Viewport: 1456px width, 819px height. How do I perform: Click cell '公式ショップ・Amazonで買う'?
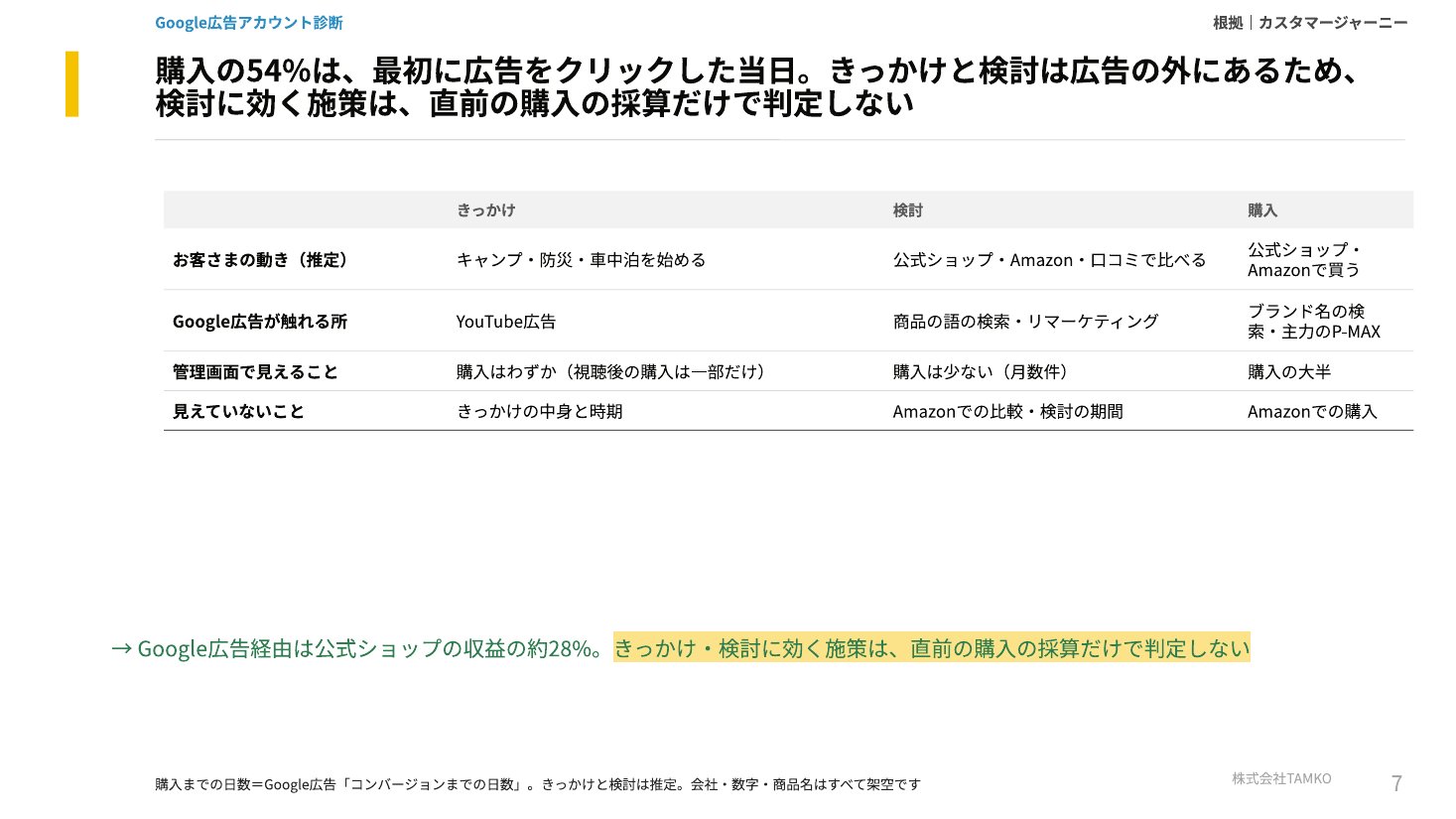pos(1304,260)
